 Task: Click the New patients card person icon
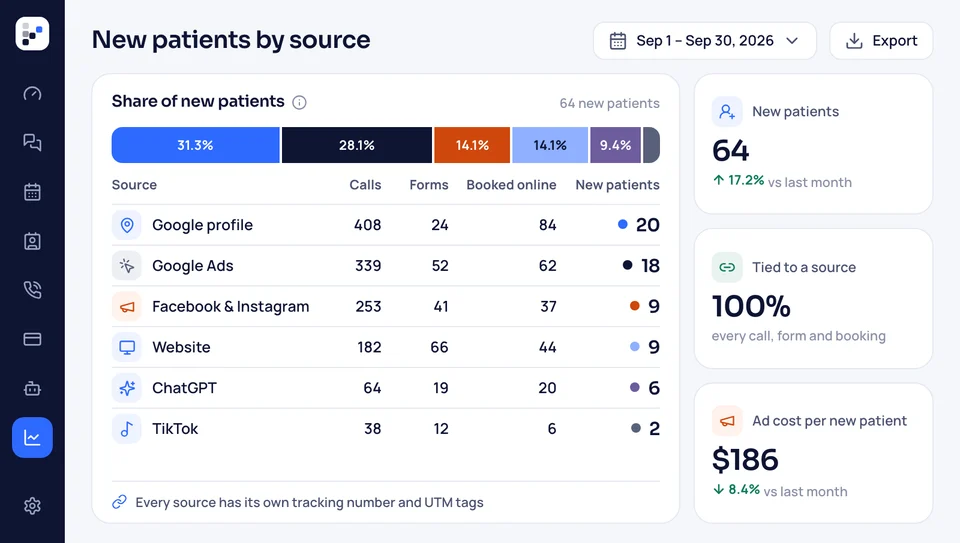click(727, 111)
